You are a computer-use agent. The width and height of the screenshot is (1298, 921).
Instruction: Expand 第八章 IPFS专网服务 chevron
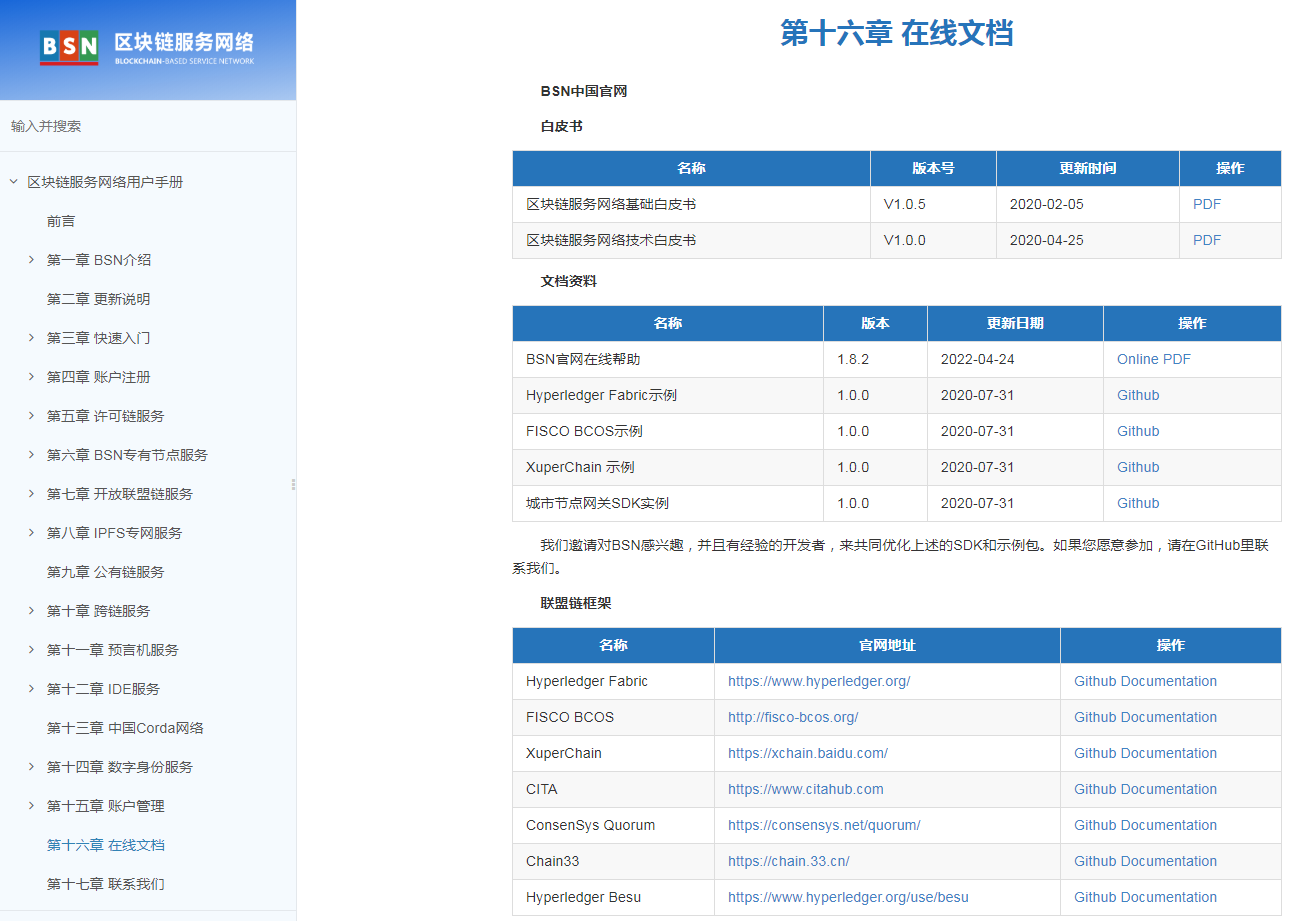(x=32, y=533)
